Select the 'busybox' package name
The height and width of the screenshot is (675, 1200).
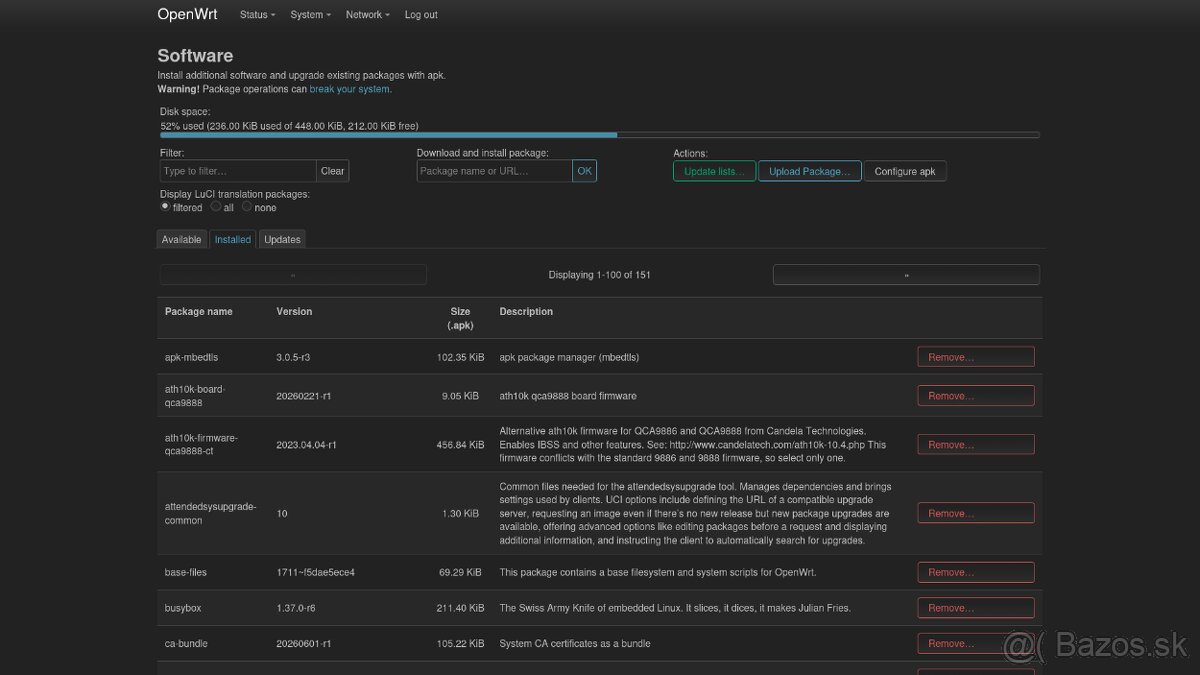pos(183,608)
